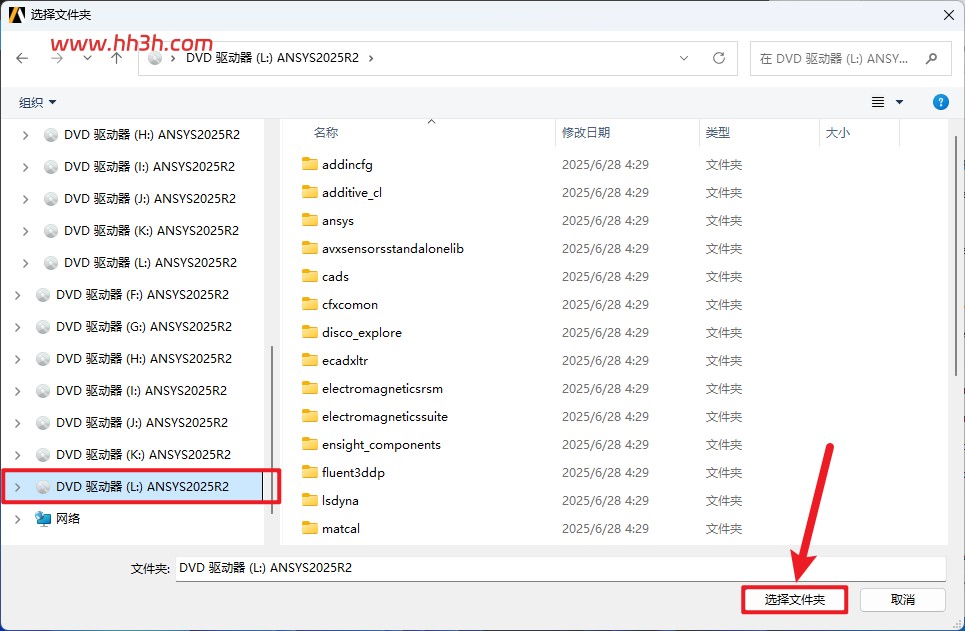This screenshot has height=631, width=965.
Task: Select cfxcomon folder icon
Action: point(310,304)
